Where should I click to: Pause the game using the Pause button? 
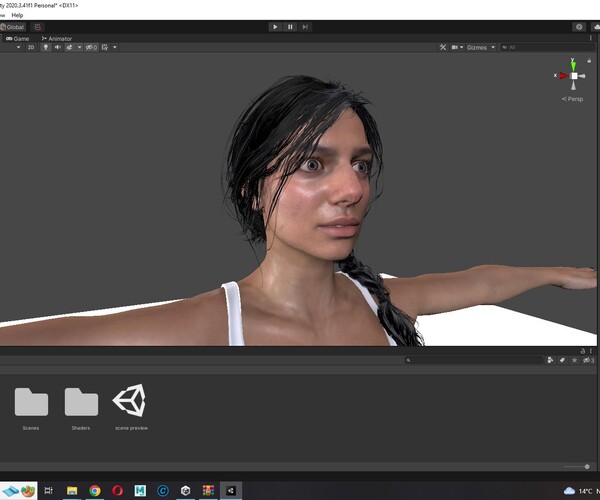click(x=290, y=27)
